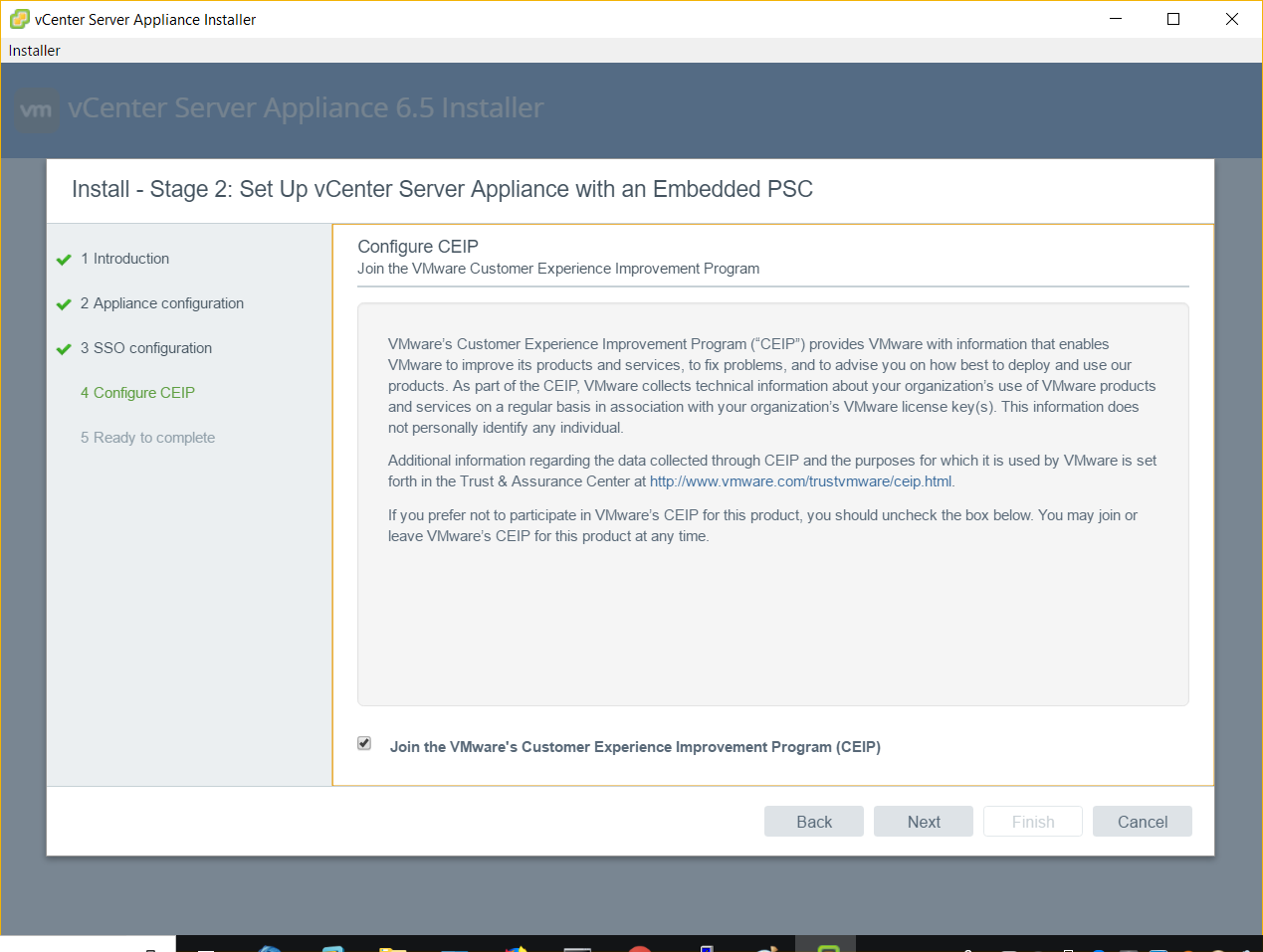The height and width of the screenshot is (952, 1263).
Task: Select step 5 Ready to complete
Action: (147, 438)
